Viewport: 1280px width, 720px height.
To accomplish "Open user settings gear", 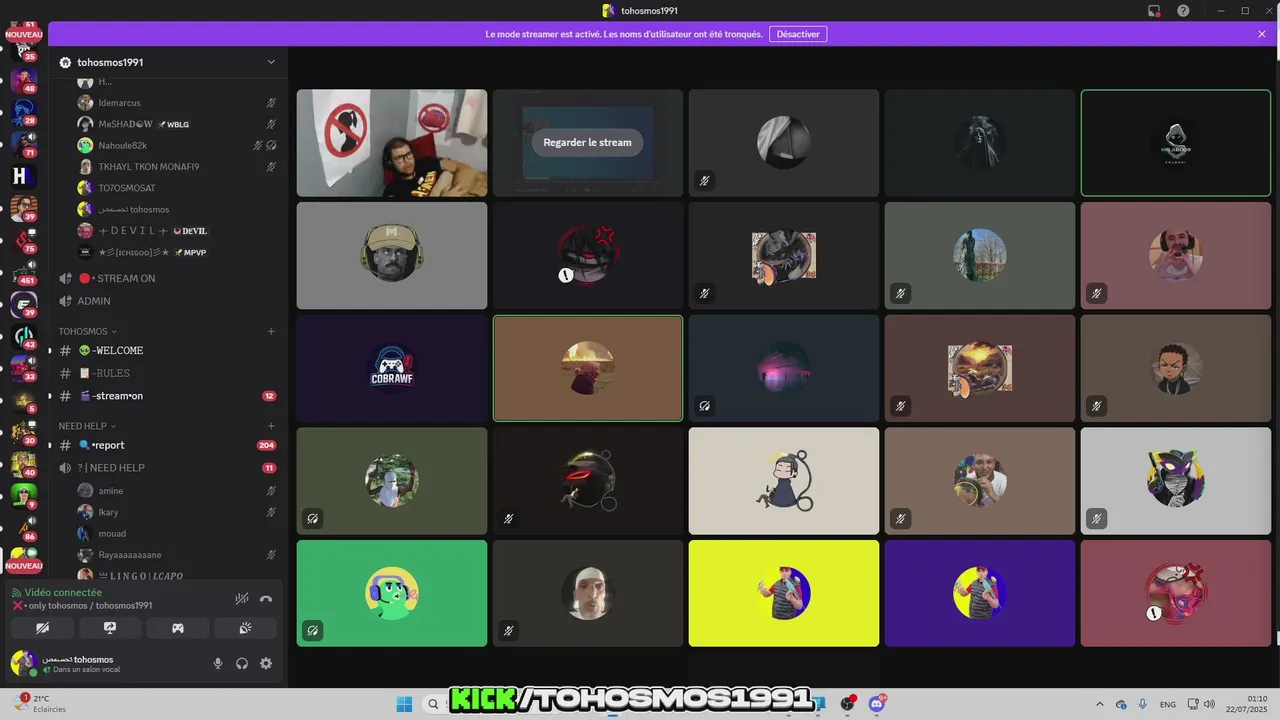I will [x=266, y=663].
